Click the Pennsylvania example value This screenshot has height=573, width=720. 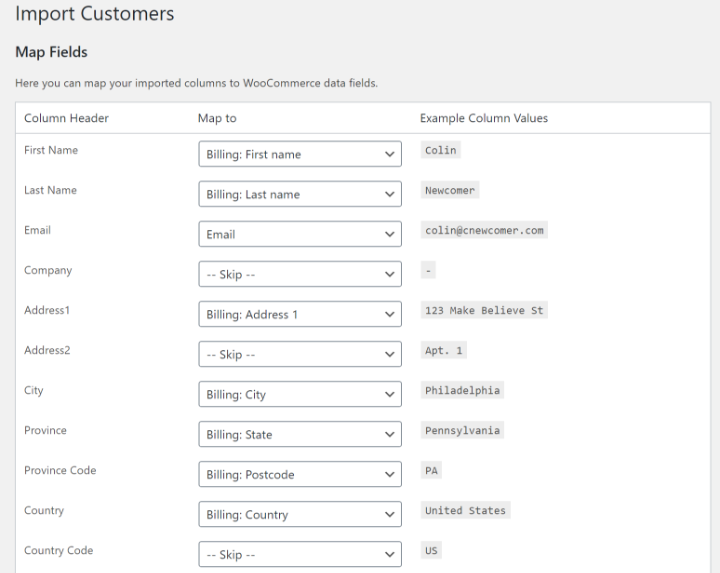point(462,430)
